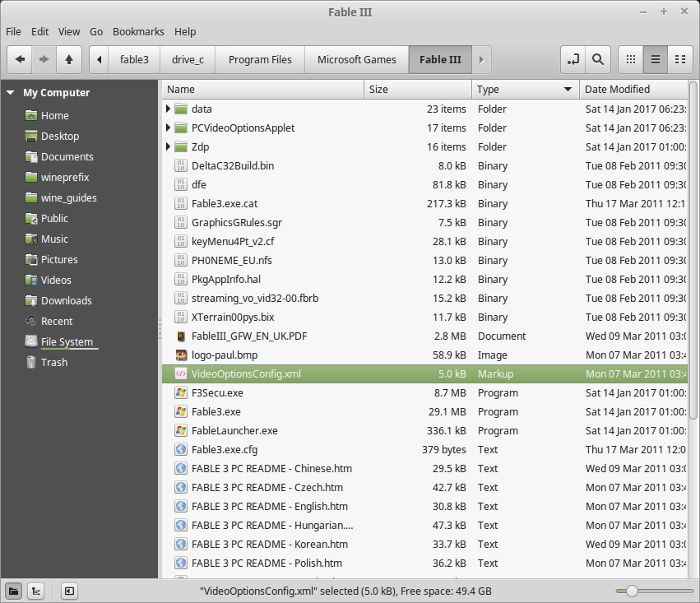Sort by the Date Modified column header
The image size is (700, 603).
(x=633, y=89)
